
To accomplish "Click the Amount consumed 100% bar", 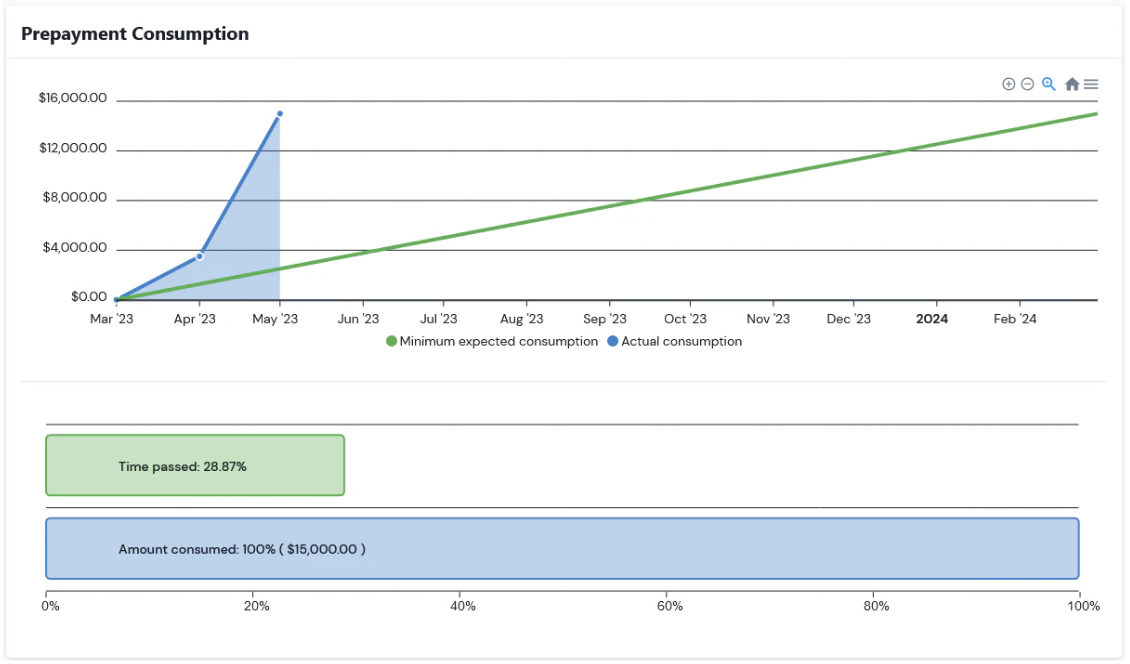I will [562, 549].
